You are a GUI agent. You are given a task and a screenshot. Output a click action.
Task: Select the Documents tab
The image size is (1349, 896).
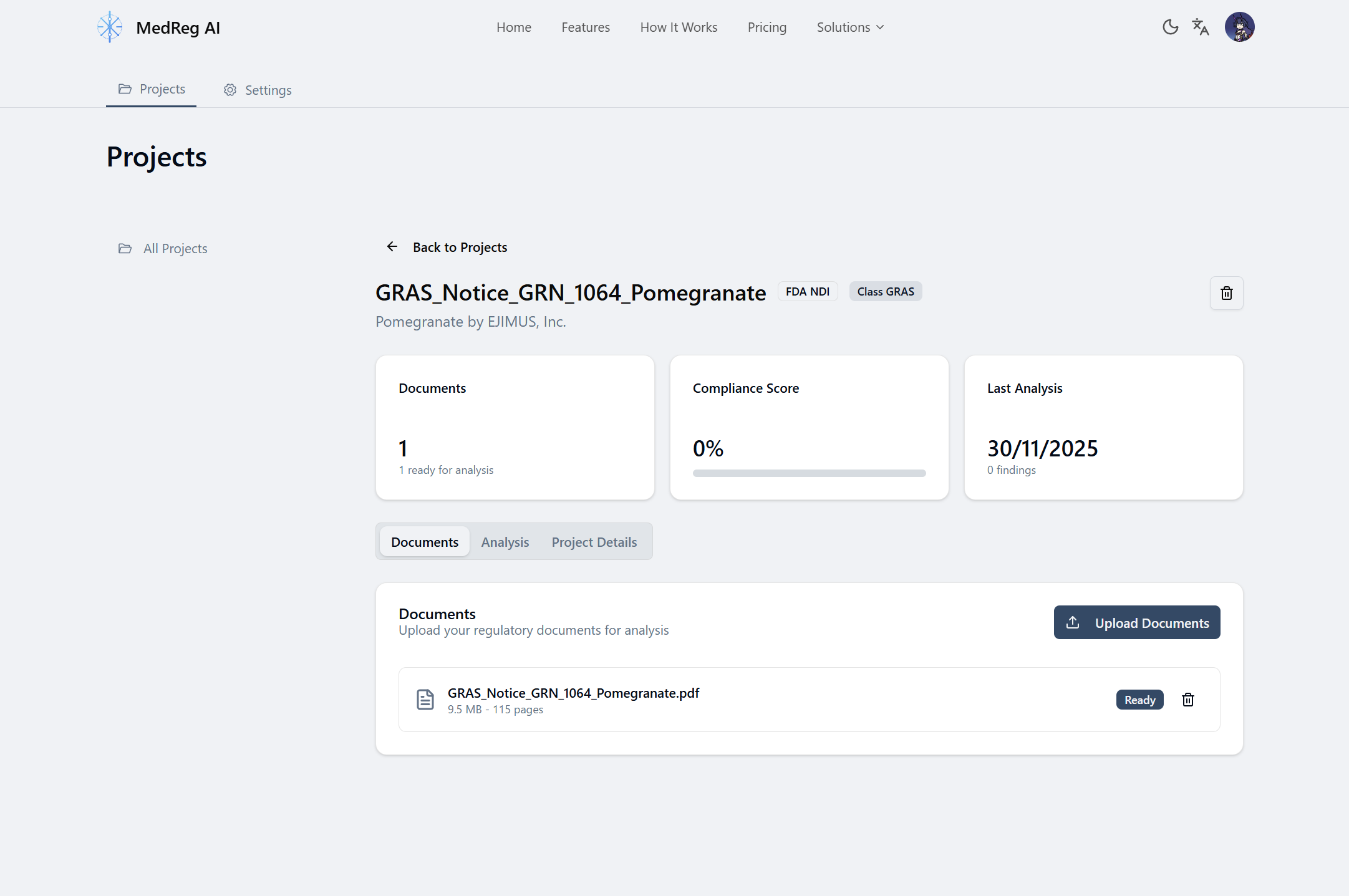425,542
